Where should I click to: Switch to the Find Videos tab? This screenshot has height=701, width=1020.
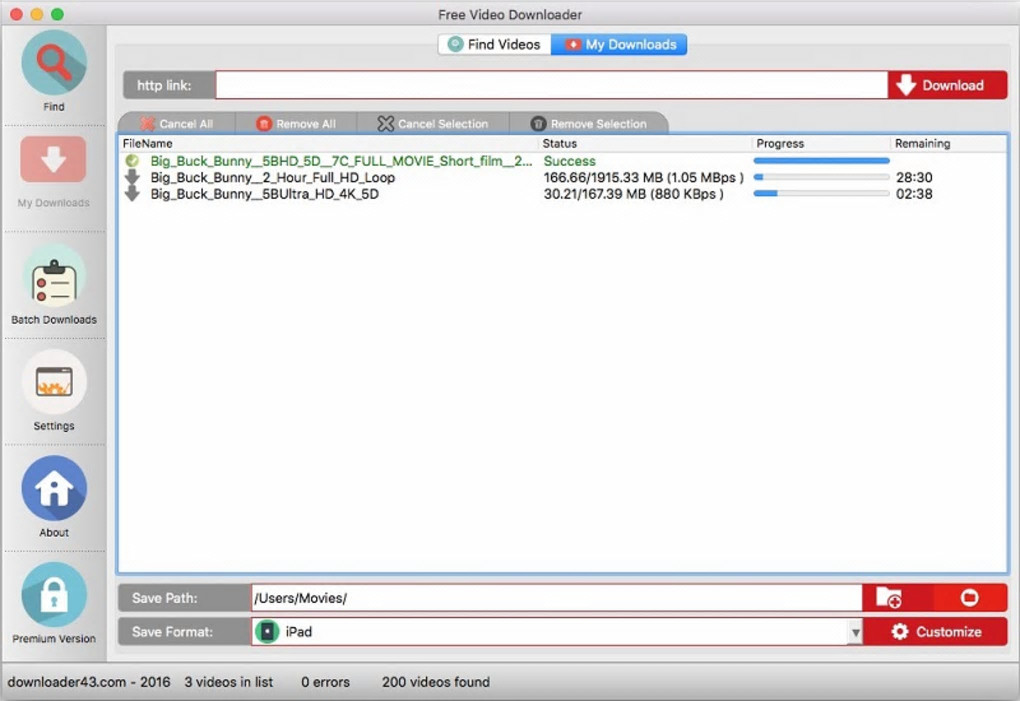494,44
